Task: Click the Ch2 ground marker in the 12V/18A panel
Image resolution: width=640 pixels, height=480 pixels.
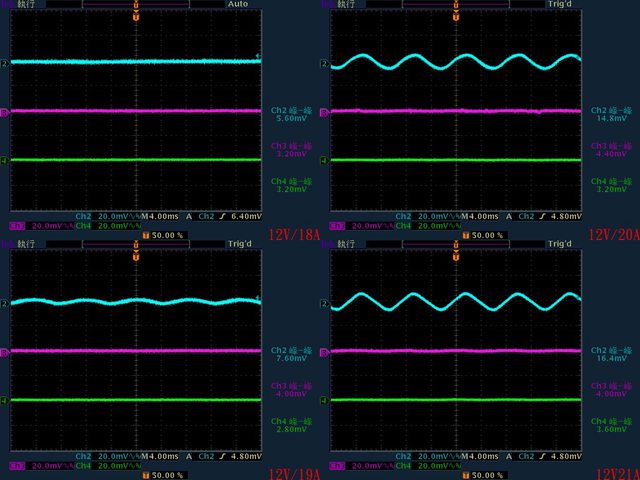Action: 4,63
